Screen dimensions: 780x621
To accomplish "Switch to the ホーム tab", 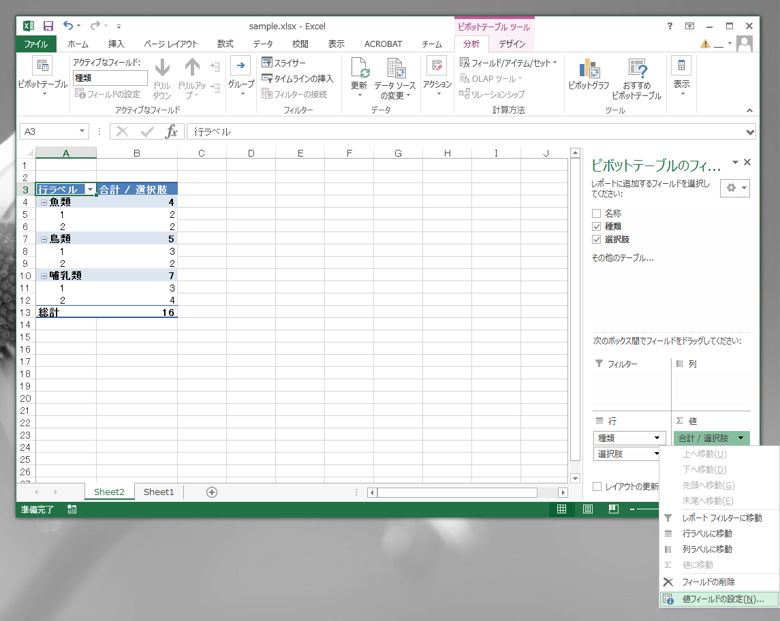I will [x=78, y=44].
